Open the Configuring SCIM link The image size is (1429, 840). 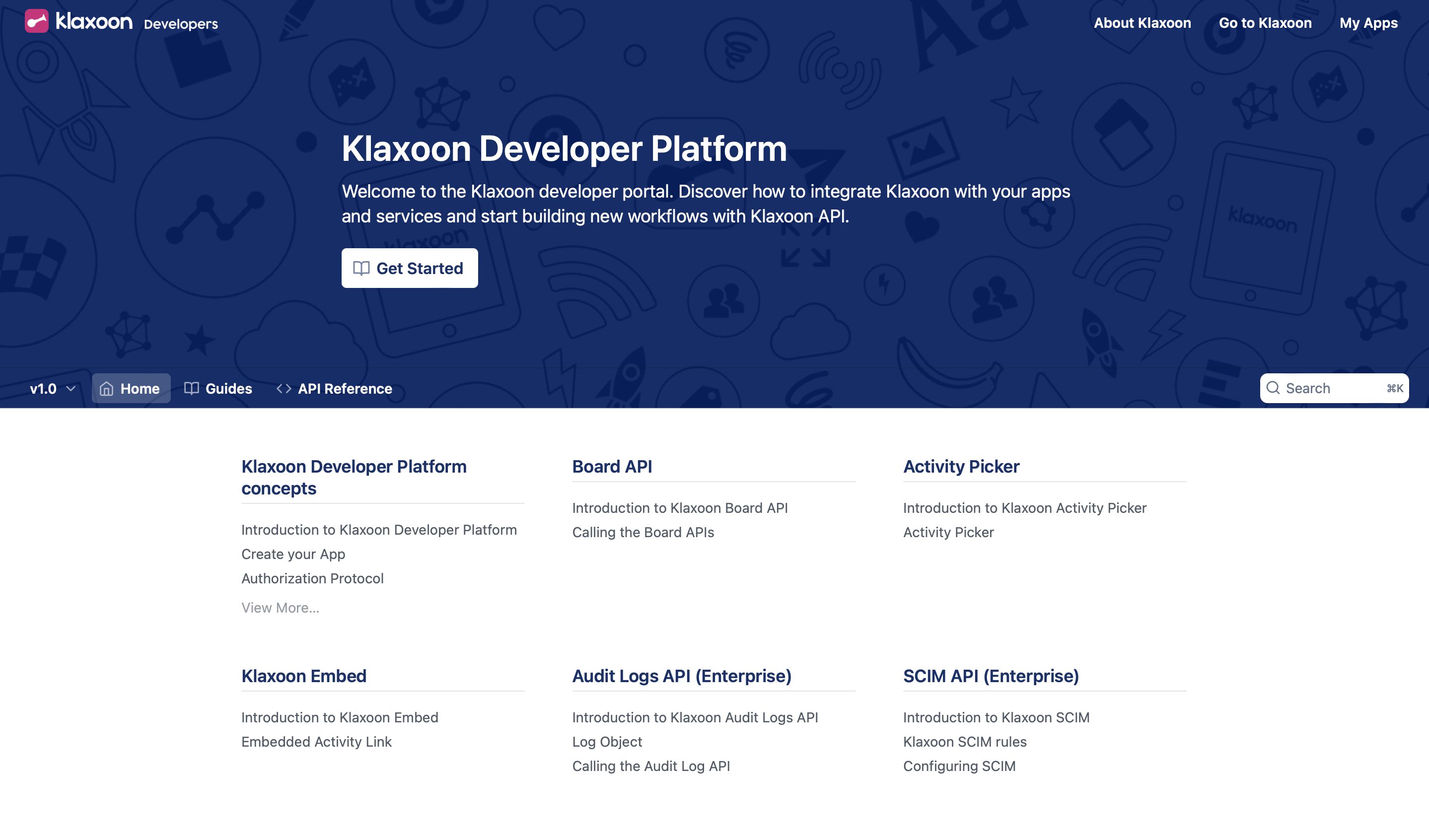(959, 766)
